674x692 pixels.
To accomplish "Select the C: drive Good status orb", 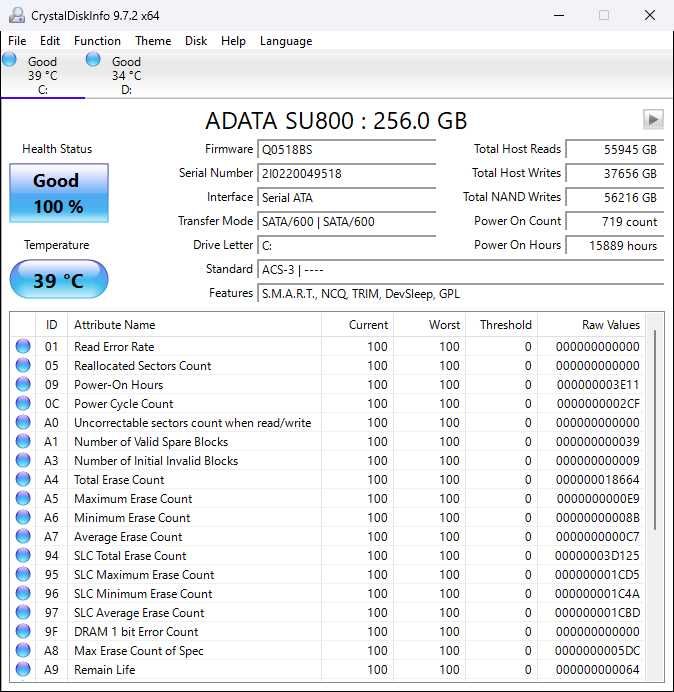I will coord(9,59).
